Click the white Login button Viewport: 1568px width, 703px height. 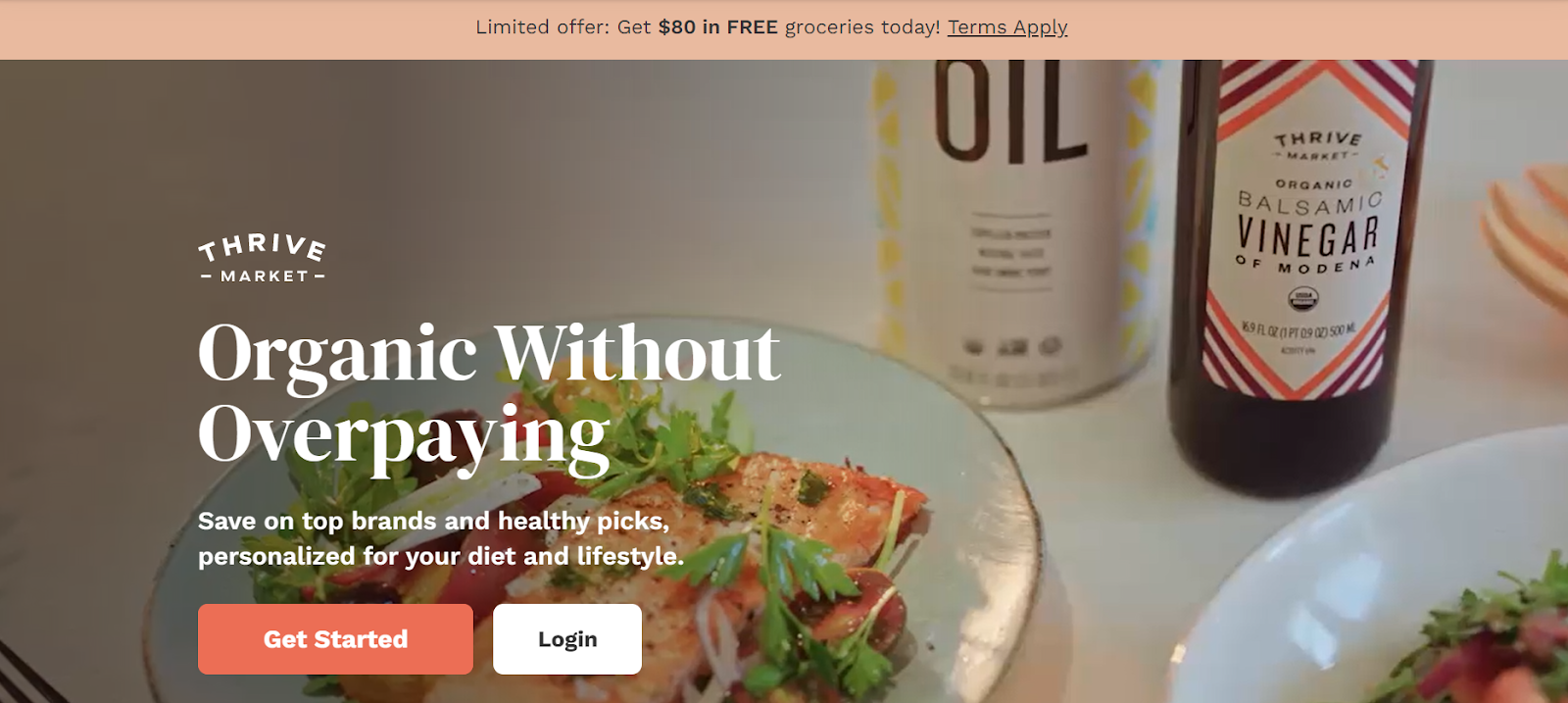(x=567, y=639)
